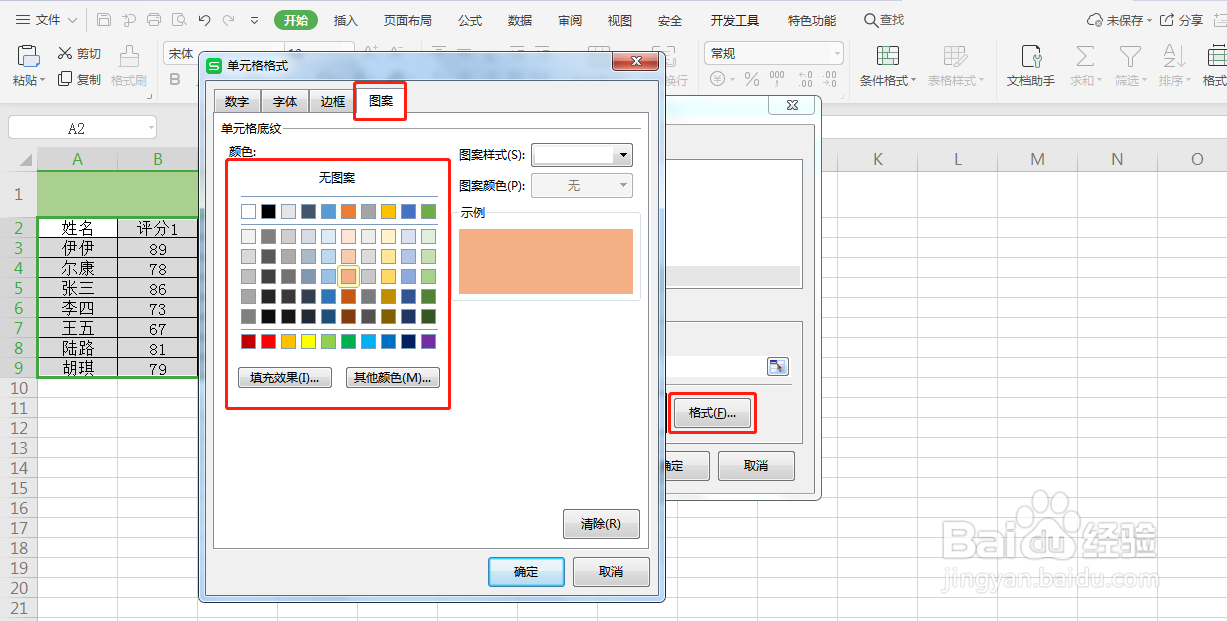Click the Cut (剪切) scissors icon
The width and height of the screenshot is (1227, 621).
67,53
